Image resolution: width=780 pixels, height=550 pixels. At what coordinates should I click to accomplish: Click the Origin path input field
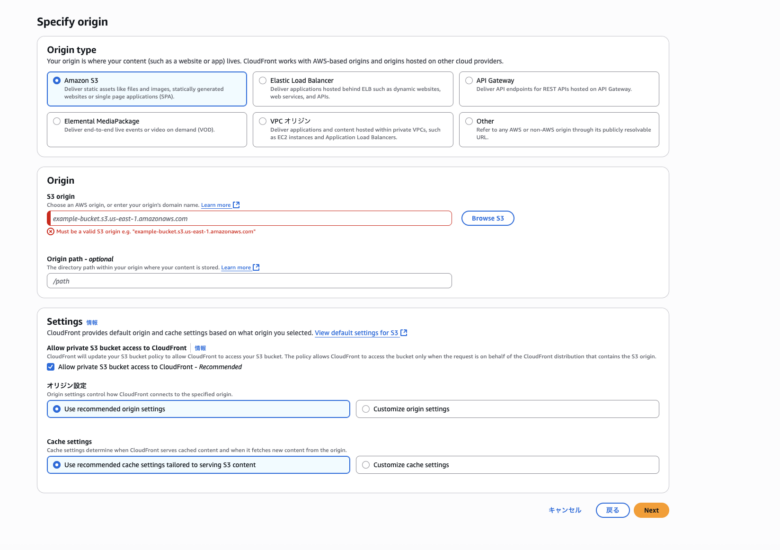click(250, 281)
